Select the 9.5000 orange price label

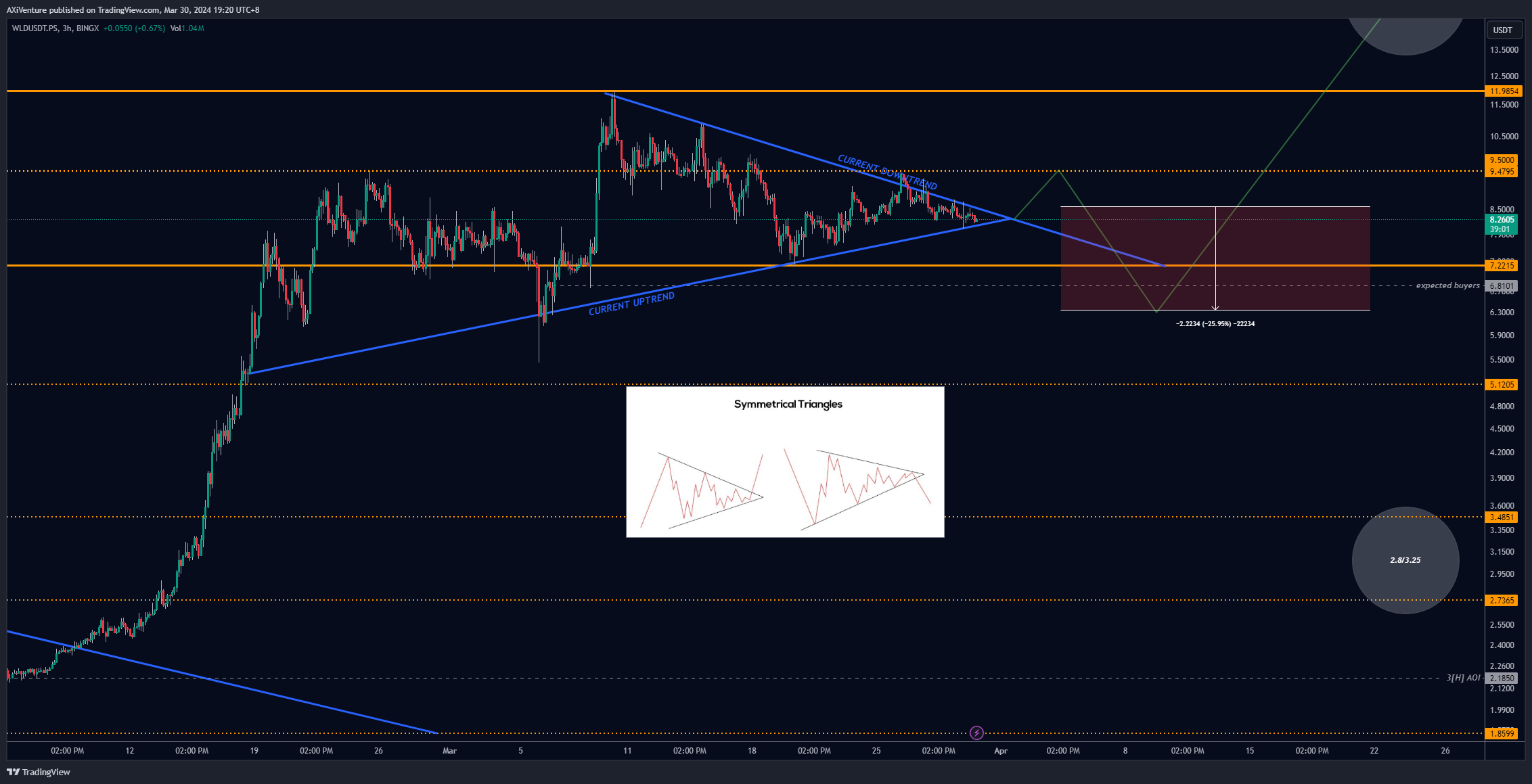pos(1502,160)
